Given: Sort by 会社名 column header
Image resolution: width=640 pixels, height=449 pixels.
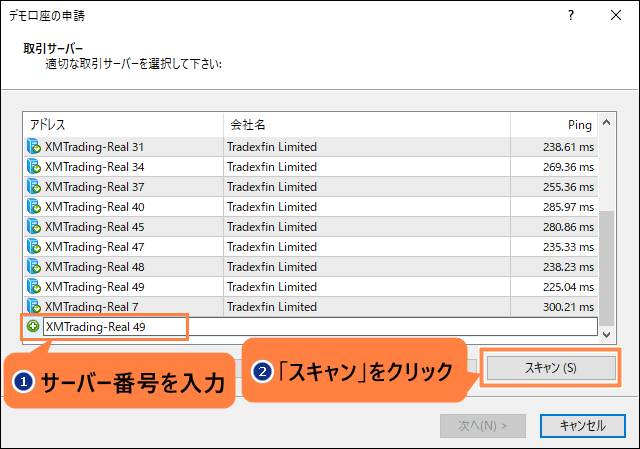Looking at the screenshot, I should (x=367, y=124).
